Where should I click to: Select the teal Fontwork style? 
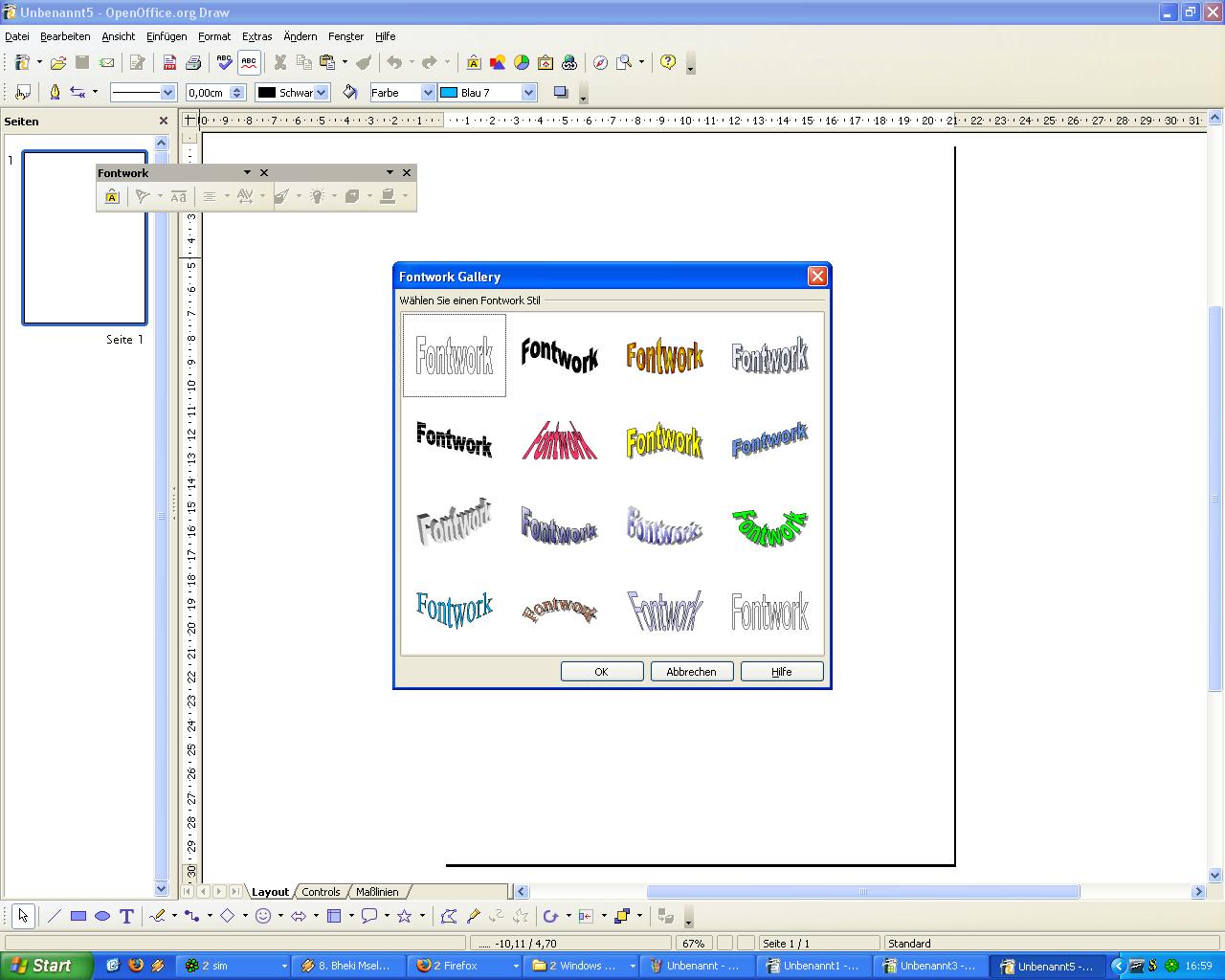coord(455,609)
